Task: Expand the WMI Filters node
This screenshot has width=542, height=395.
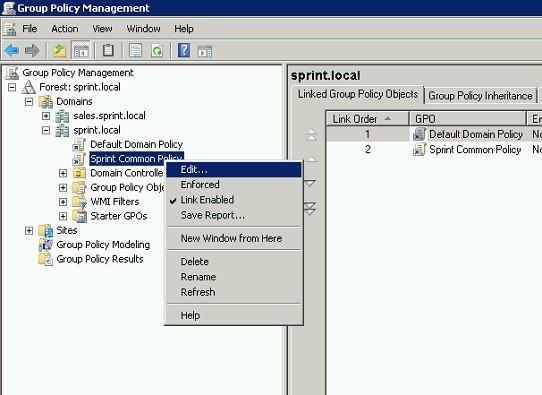Action: pyautogui.click(x=63, y=202)
